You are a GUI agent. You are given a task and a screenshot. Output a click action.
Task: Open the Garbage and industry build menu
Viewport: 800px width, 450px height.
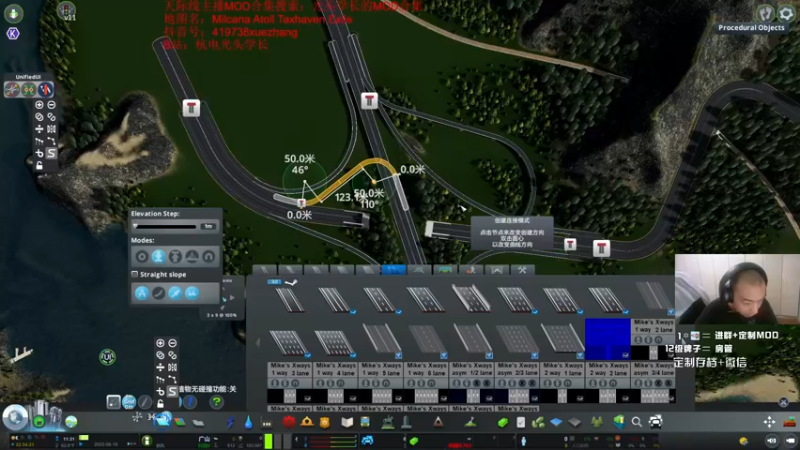point(267,422)
